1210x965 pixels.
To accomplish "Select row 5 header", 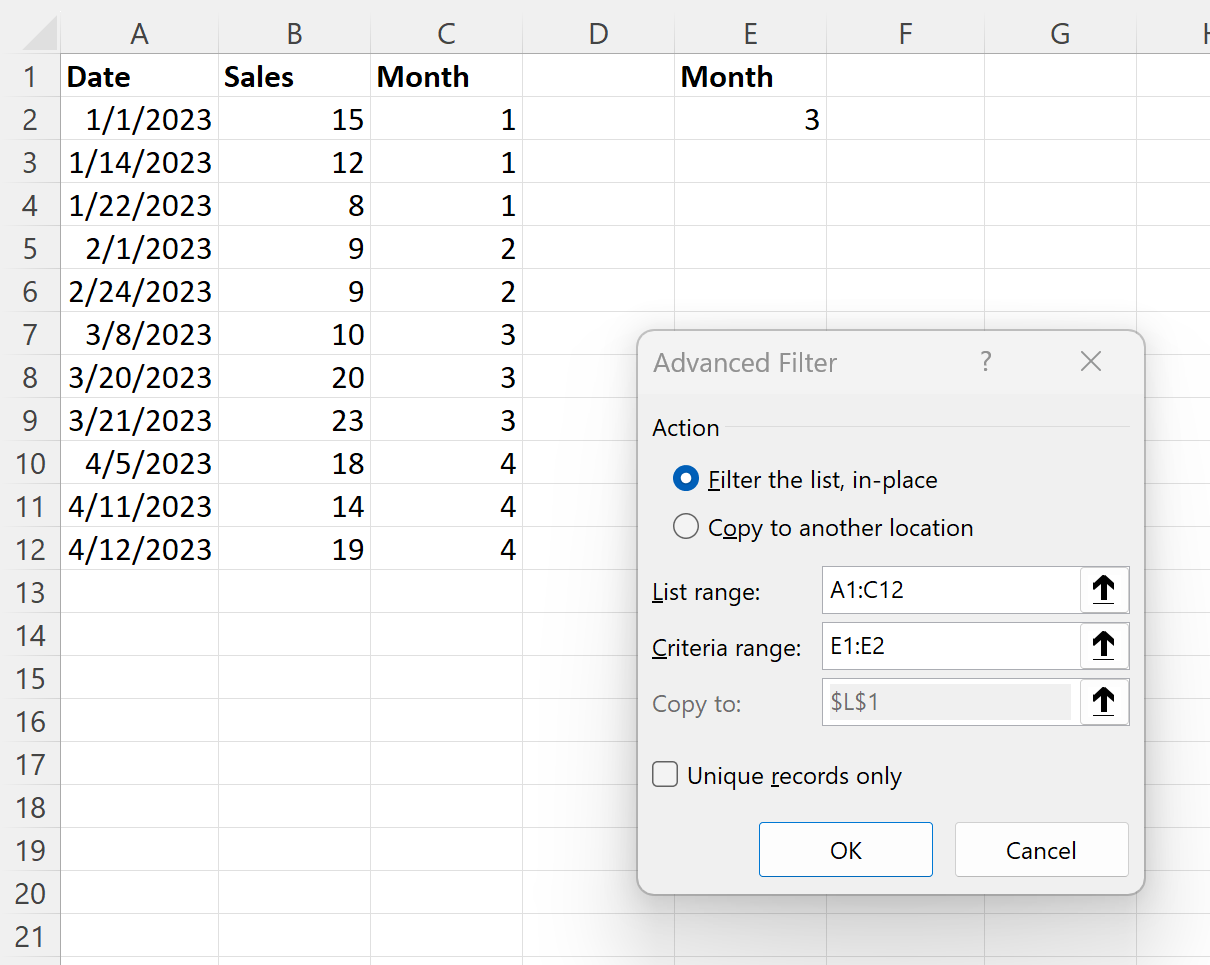I will point(31,248).
